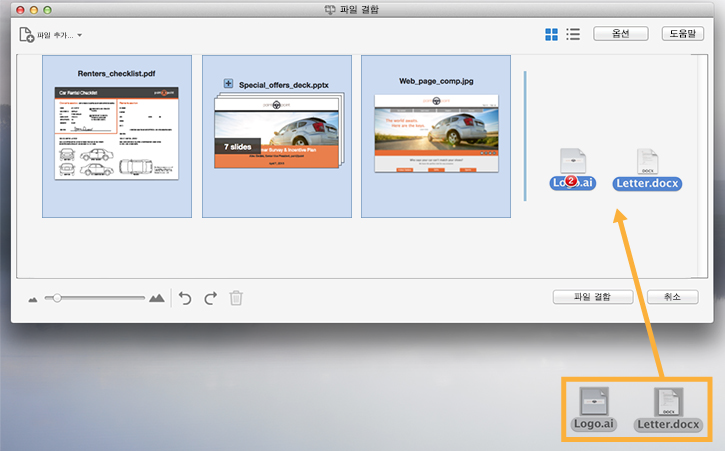Viewport: 725px width, 451px height.
Task: Click the 취소 cancel button
Action: 672,297
